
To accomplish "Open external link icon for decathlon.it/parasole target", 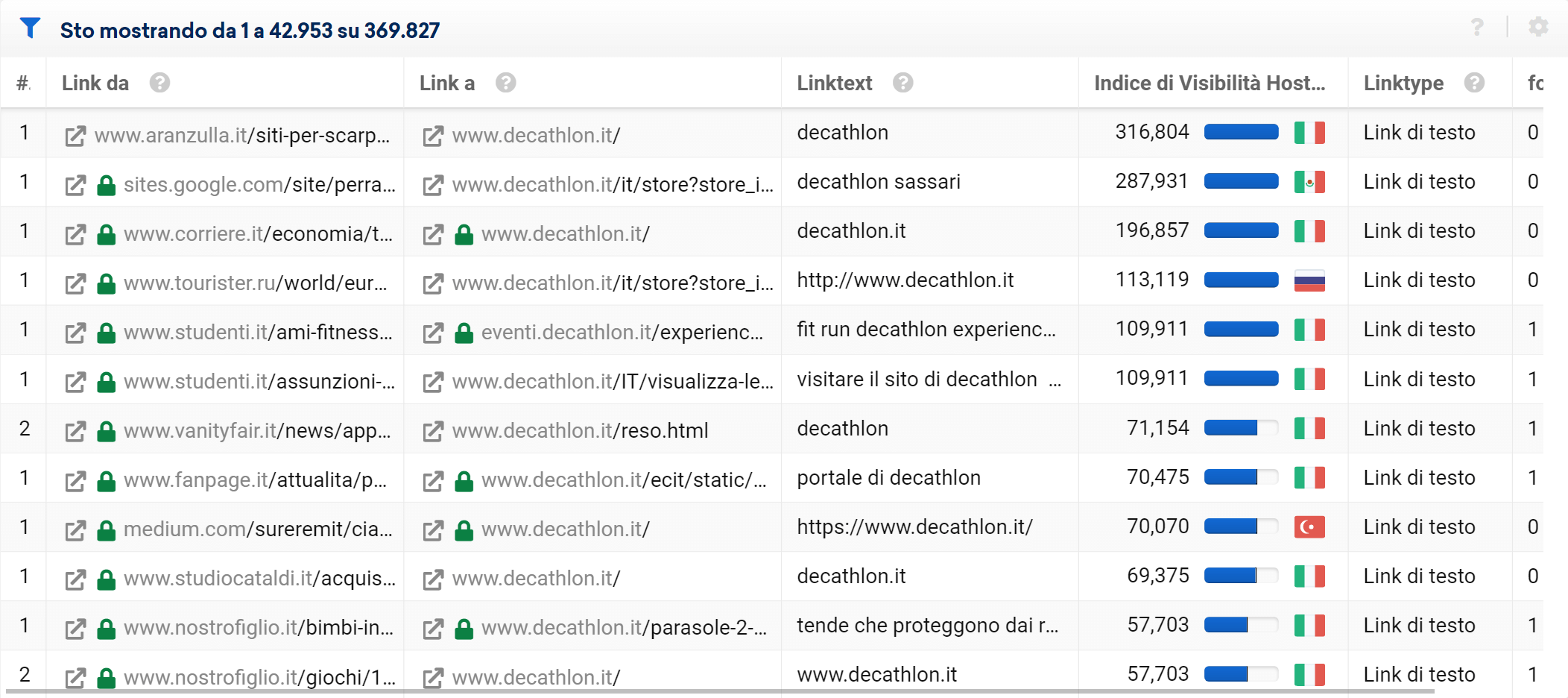I will coord(433,629).
